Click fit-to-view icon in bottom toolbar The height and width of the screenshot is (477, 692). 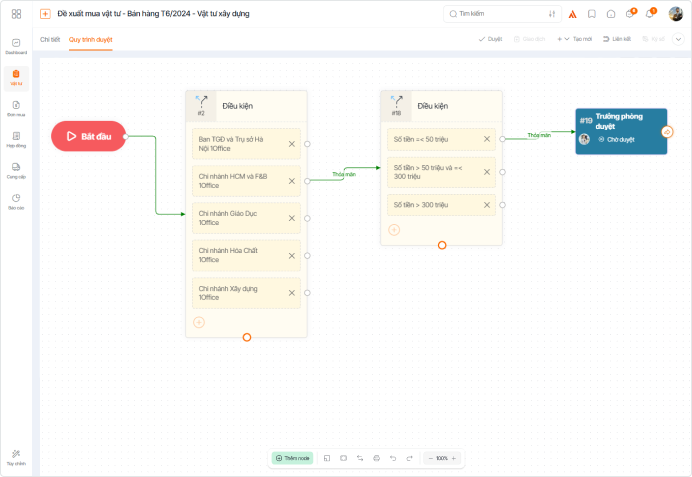pos(327,458)
